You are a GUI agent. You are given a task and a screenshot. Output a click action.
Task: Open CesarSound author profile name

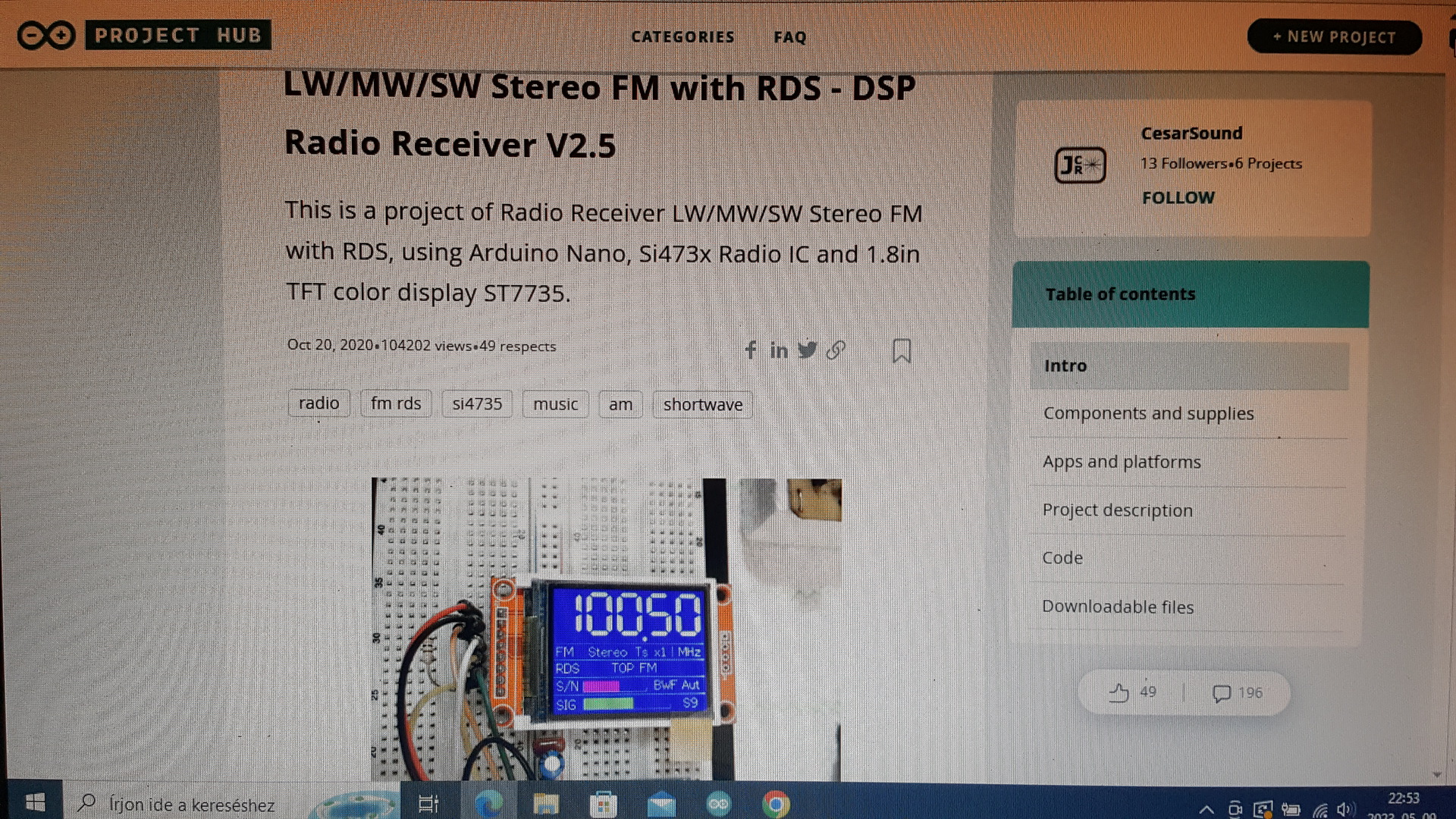(1191, 133)
